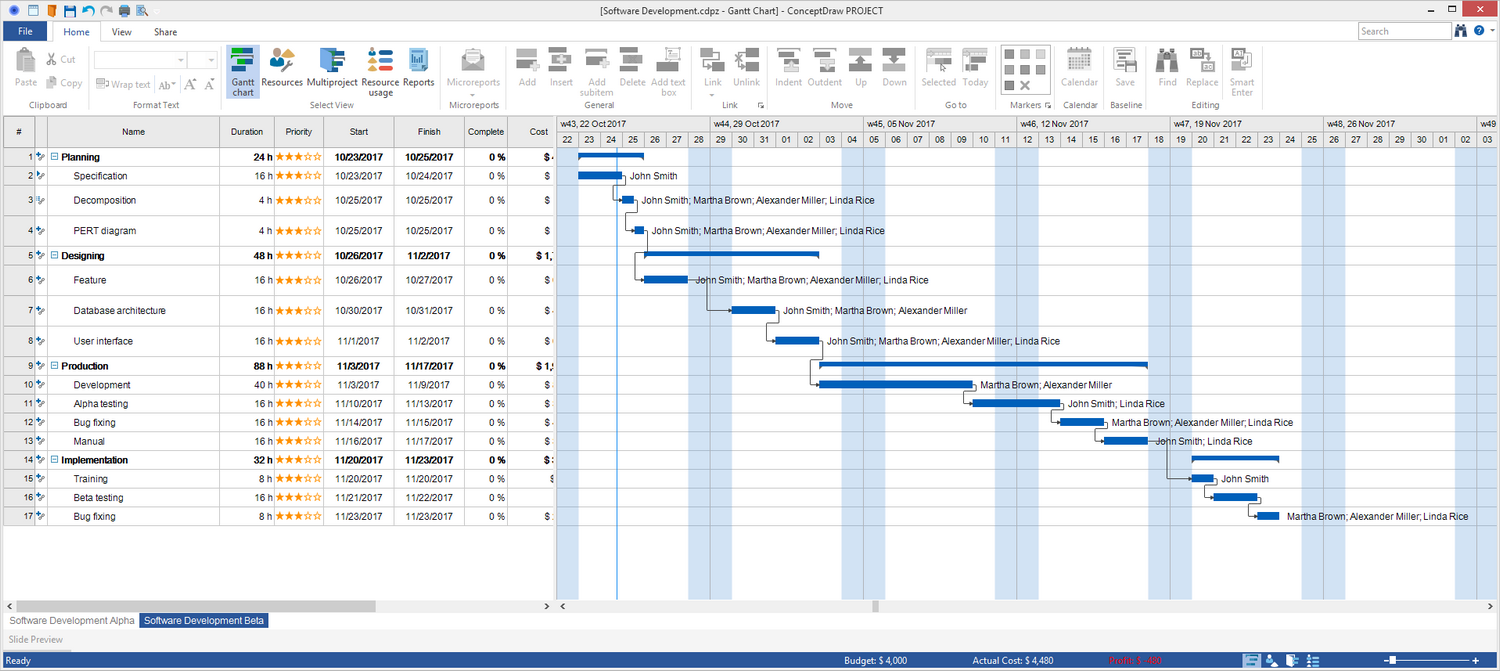Select the Share ribbon tab

pos(165,32)
